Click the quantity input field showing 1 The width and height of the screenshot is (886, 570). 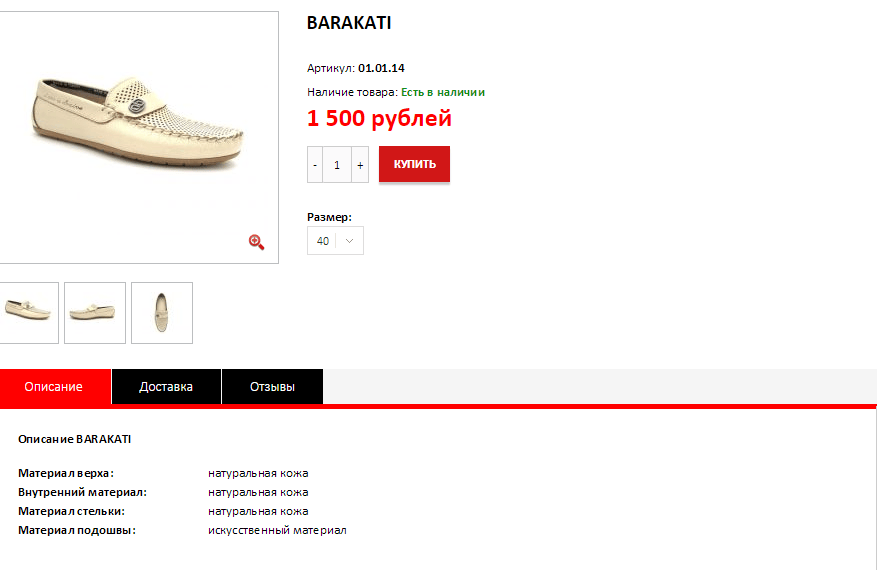click(337, 165)
